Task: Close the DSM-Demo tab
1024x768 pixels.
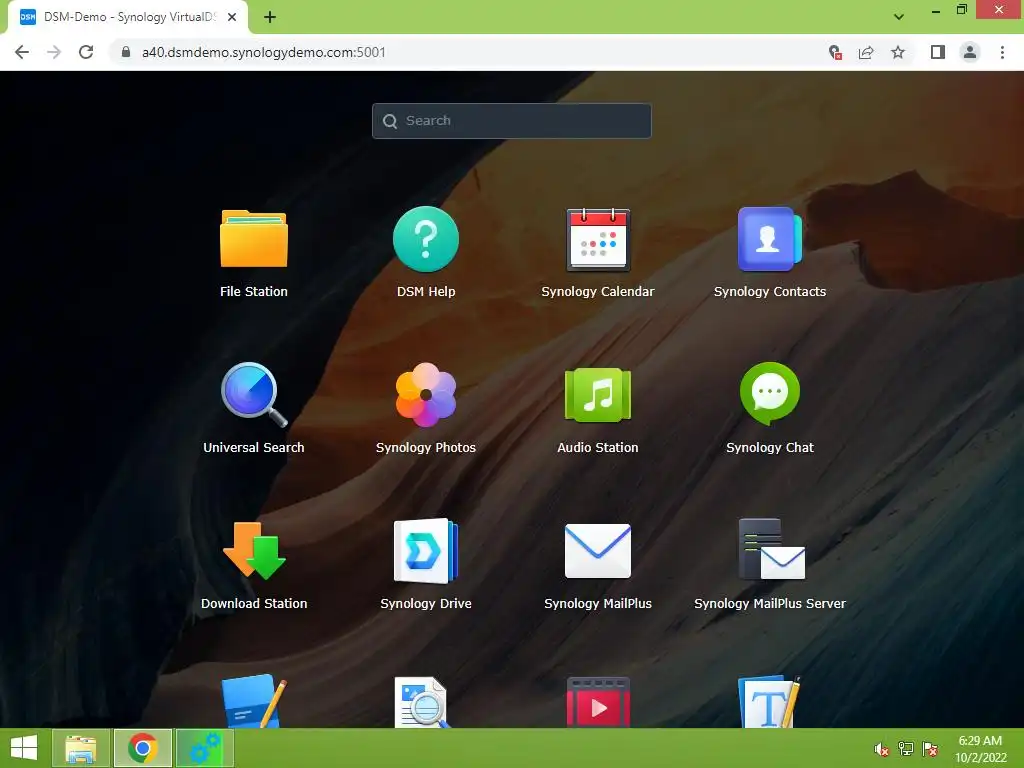Action: [232, 17]
